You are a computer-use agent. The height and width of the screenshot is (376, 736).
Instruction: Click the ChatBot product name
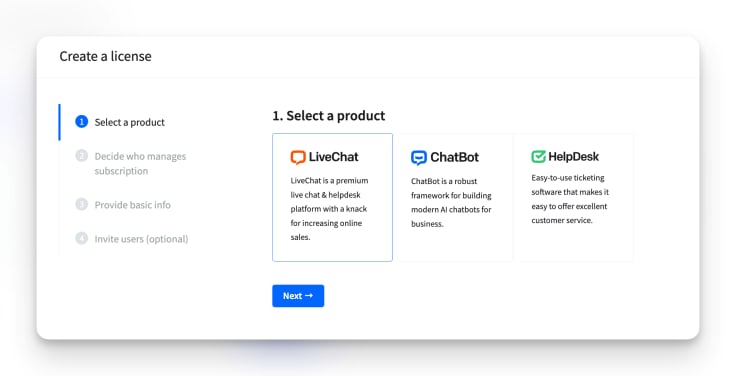[x=454, y=157]
